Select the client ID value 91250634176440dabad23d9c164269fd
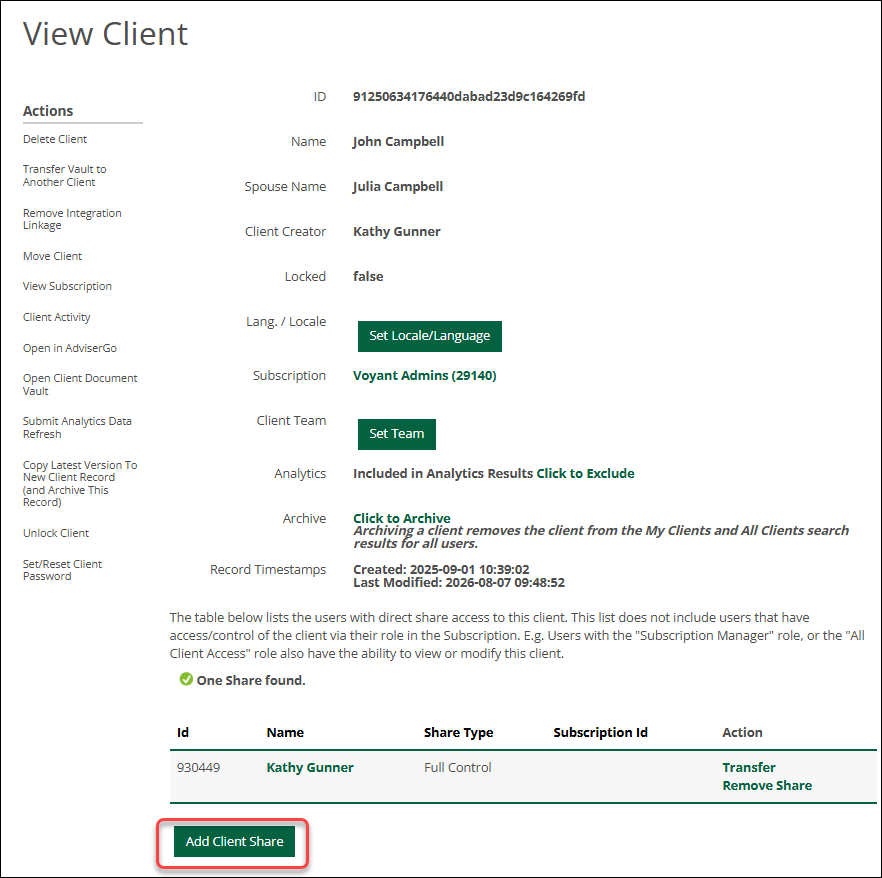882x878 pixels. point(469,97)
